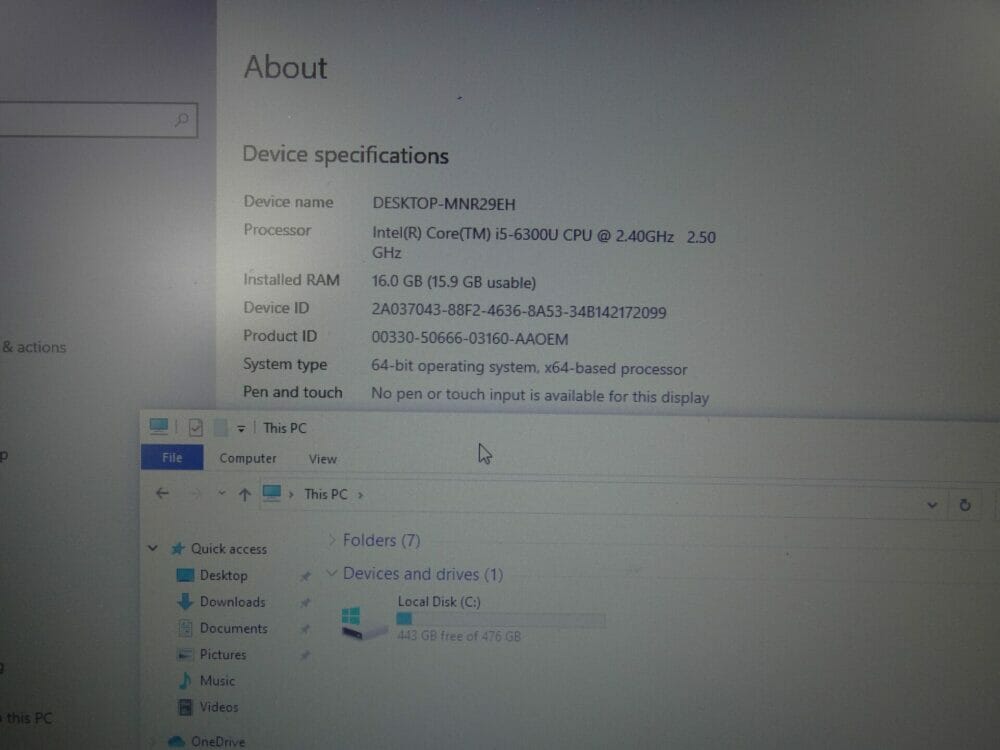This screenshot has width=1000, height=750.
Task: Click the Desktop folder icon
Action: (185, 575)
